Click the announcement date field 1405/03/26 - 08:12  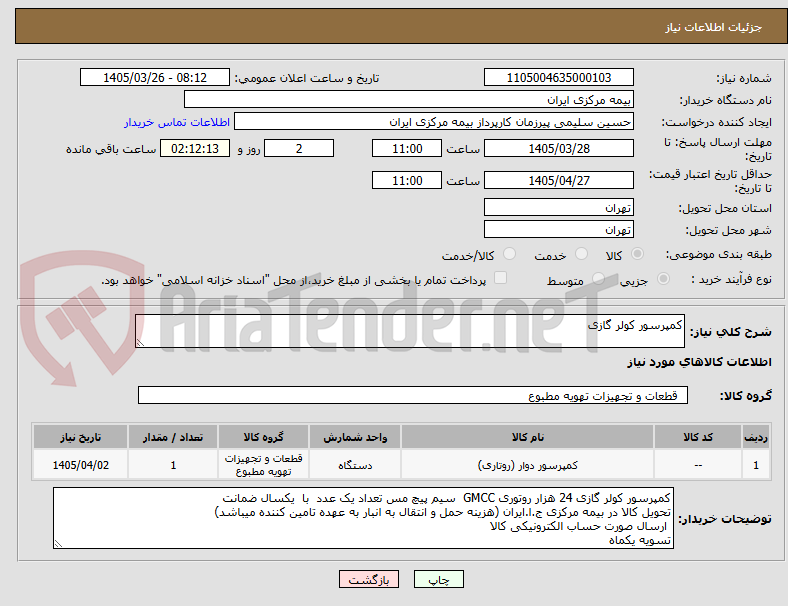(155, 77)
